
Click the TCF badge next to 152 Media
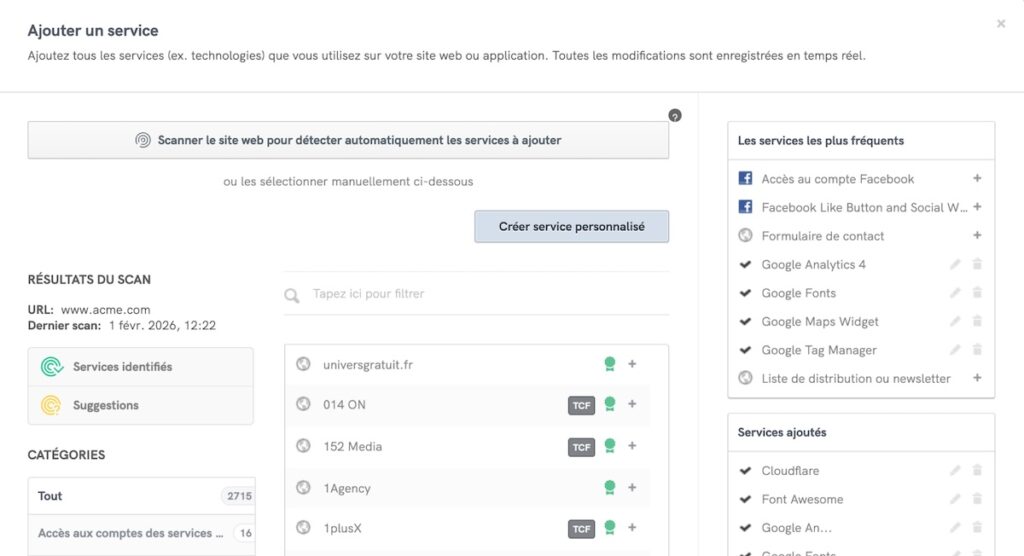point(581,447)
